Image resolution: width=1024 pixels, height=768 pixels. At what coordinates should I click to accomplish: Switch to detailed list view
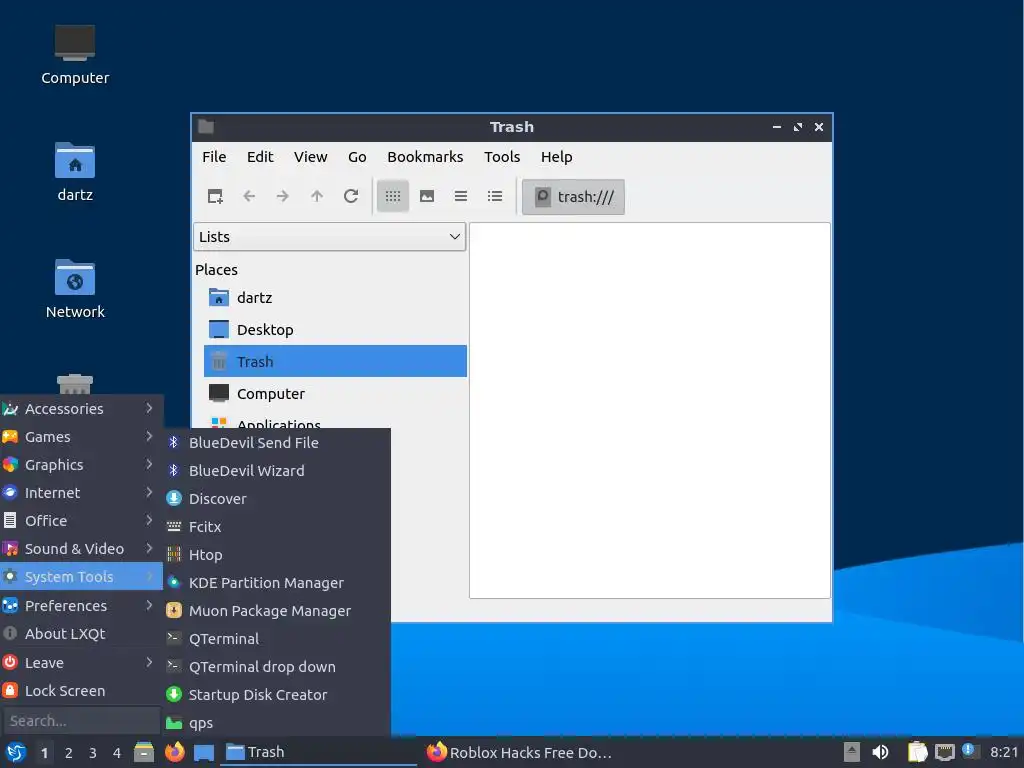(495, 196)
